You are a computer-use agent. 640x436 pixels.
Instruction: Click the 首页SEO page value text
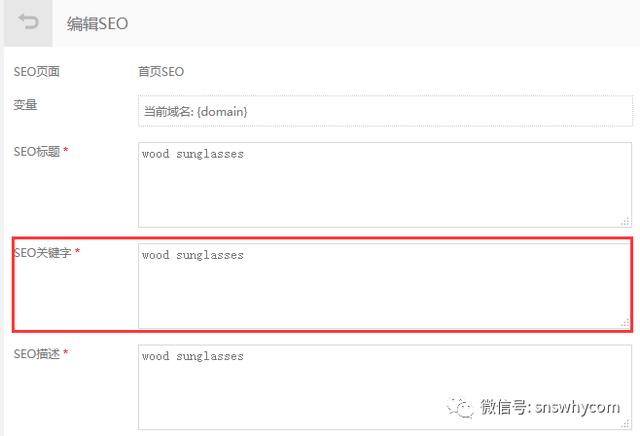tap(161, 72)
